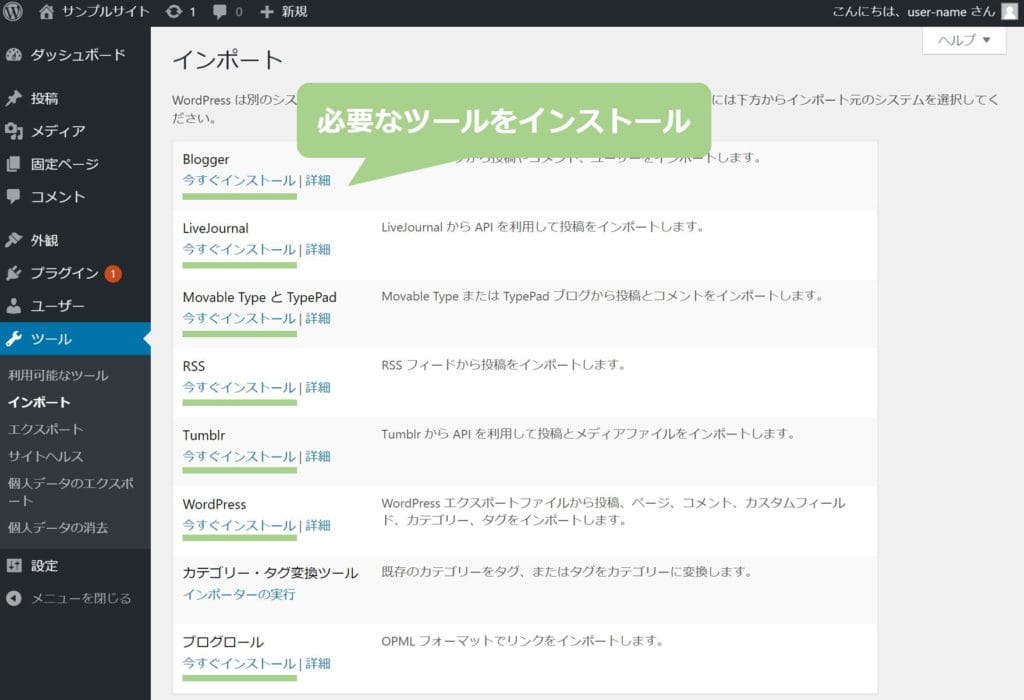The image size is (1024, 700).
Task: Click 詳細 link for Tumblr importer
Action: click(318, 456)
